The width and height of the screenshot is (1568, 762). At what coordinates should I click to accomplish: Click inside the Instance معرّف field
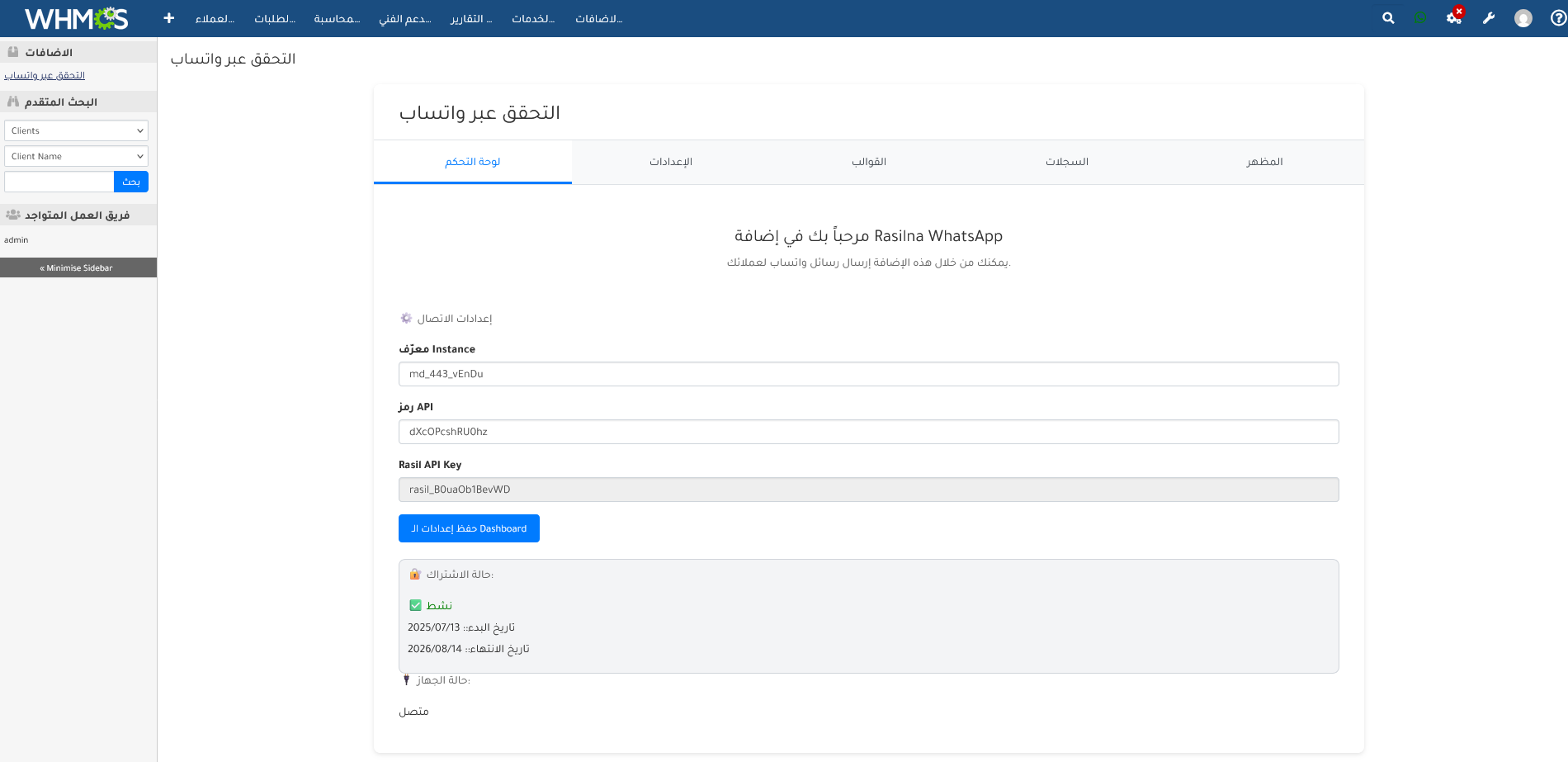871,374
